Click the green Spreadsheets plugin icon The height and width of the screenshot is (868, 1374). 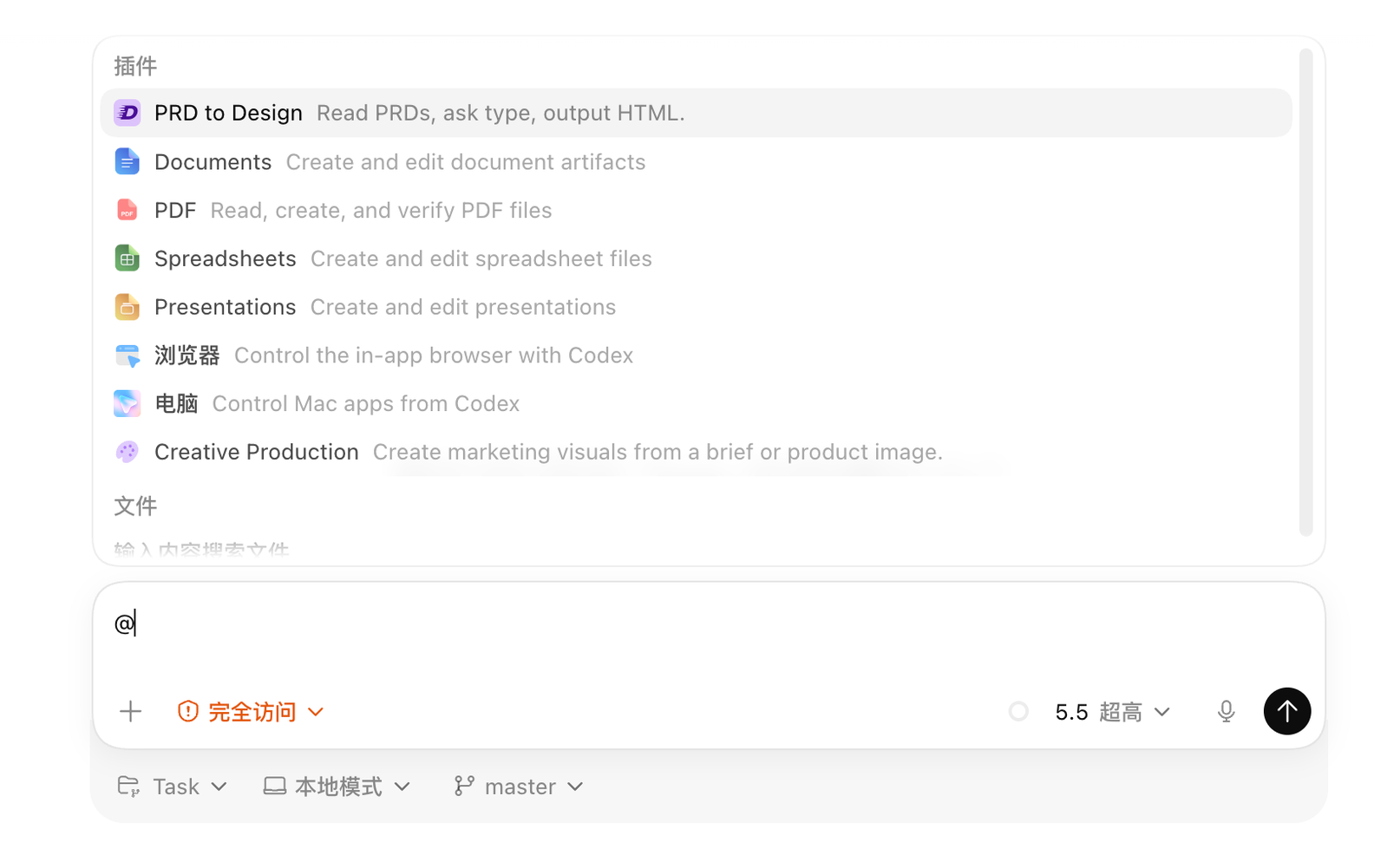[x=128, y=258]
